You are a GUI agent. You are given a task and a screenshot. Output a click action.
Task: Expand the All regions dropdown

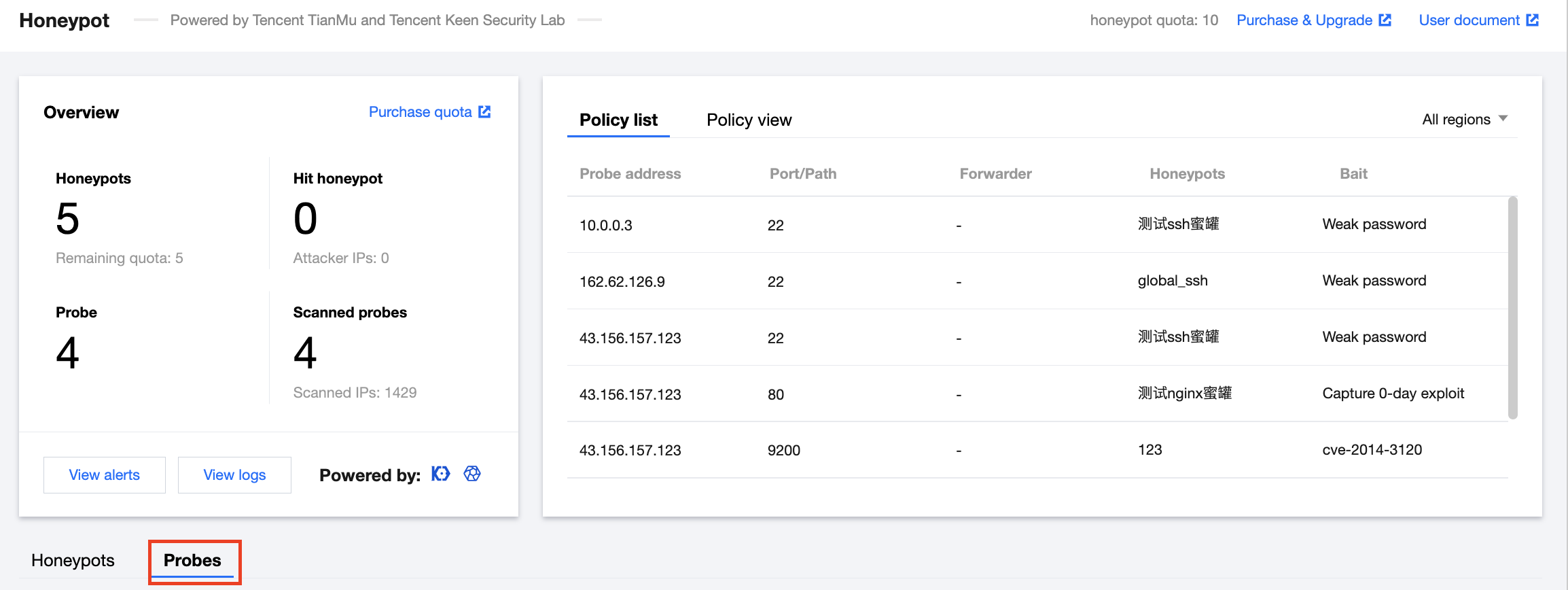[1465, 120]
